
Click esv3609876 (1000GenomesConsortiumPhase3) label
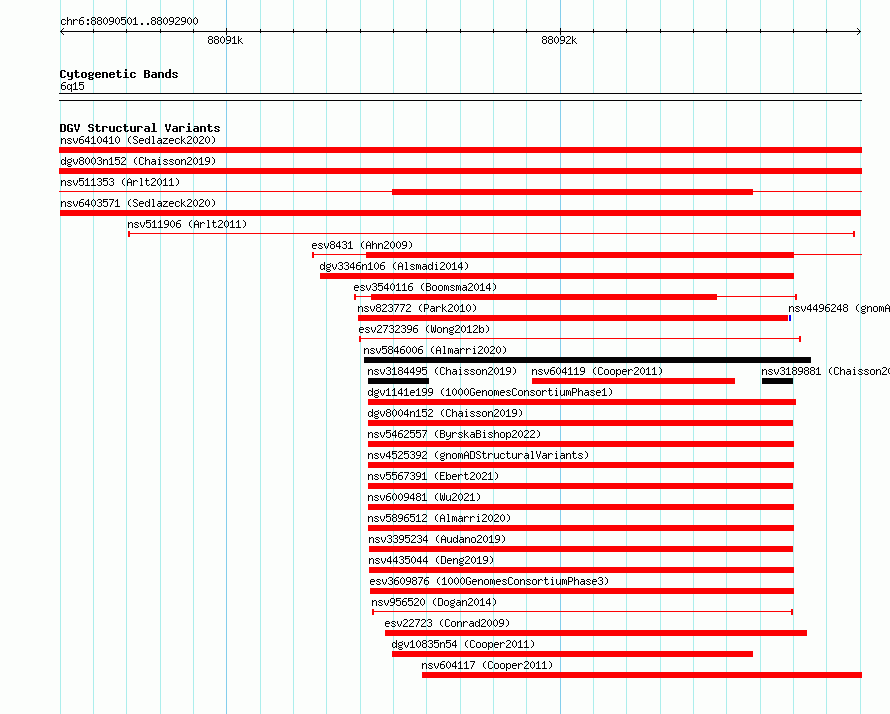pos(489,581)
